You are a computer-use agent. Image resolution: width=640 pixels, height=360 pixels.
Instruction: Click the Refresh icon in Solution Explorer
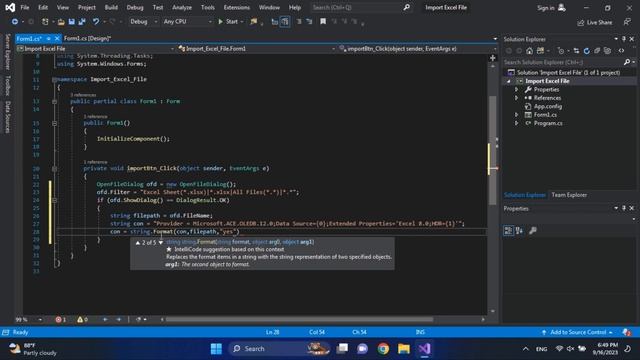(587, 51)
